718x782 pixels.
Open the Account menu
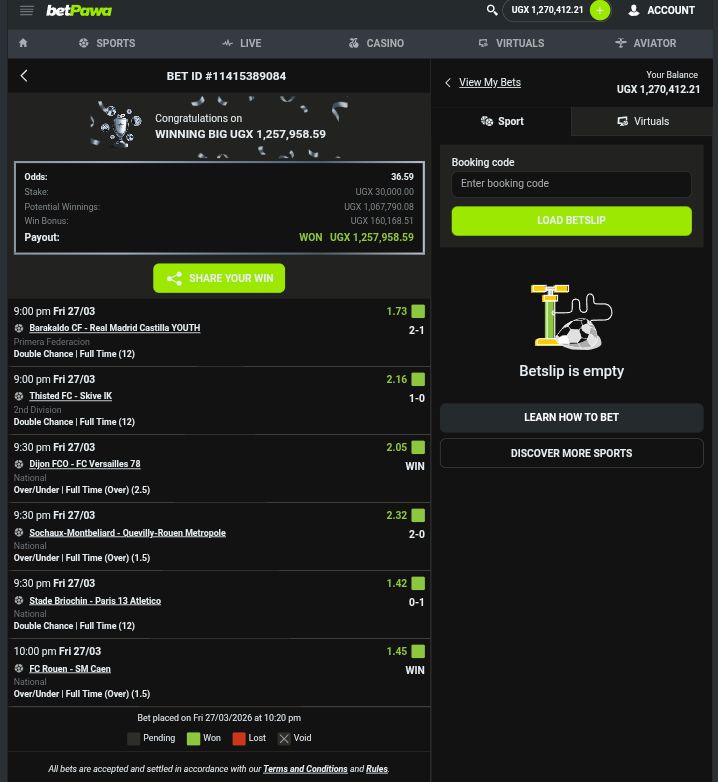click(662, 10)
